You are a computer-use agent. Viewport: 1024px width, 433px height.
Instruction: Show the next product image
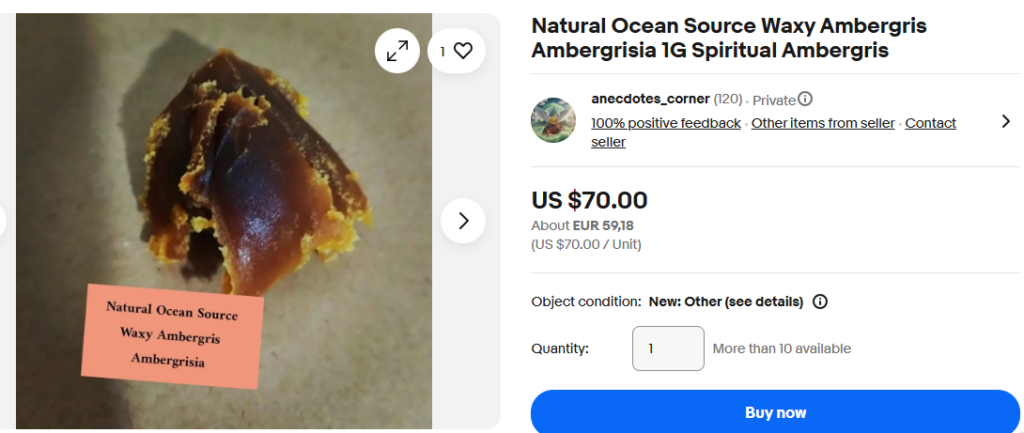click(x=463, y=221)
